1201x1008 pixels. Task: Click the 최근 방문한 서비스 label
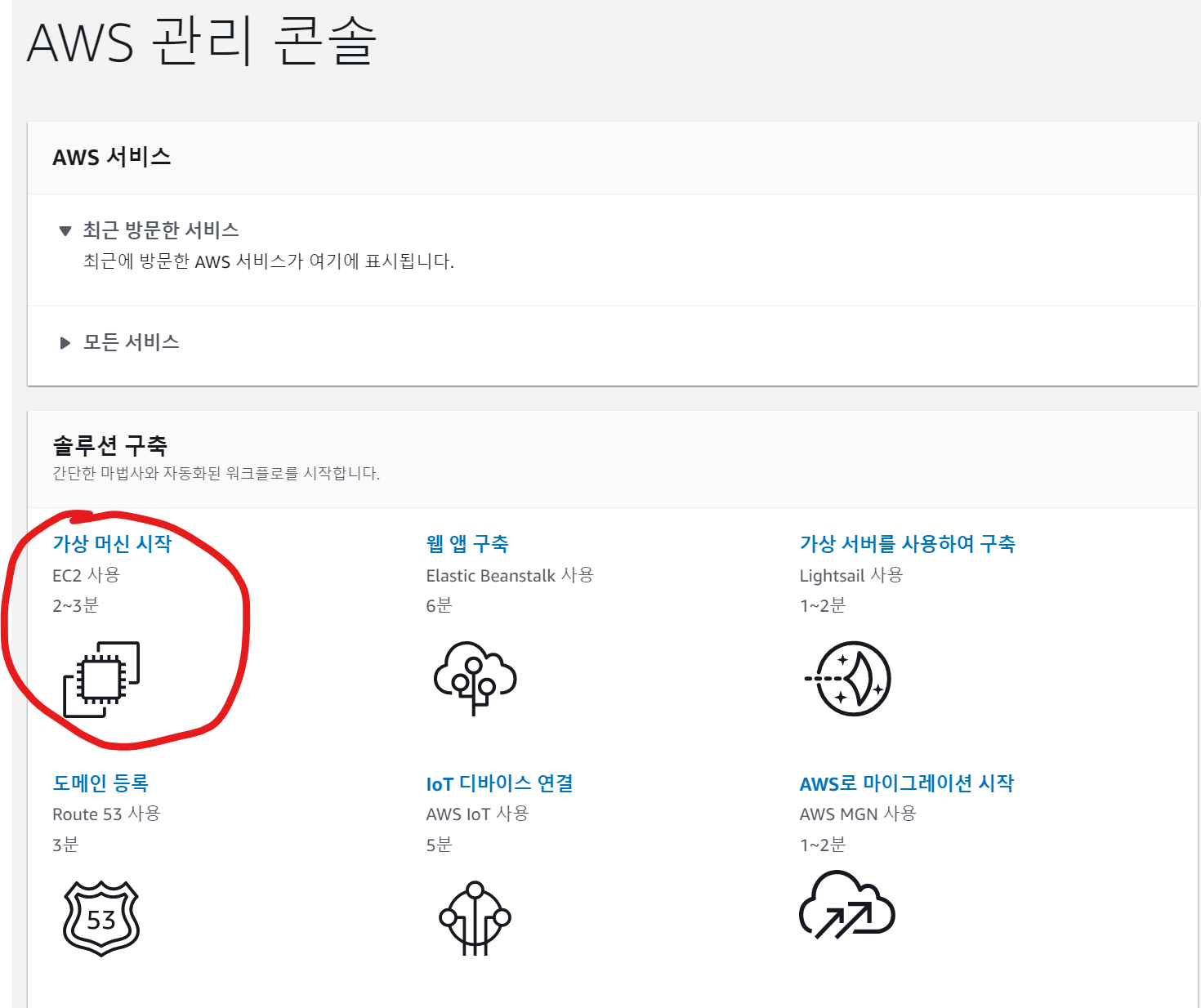(161, 230)
